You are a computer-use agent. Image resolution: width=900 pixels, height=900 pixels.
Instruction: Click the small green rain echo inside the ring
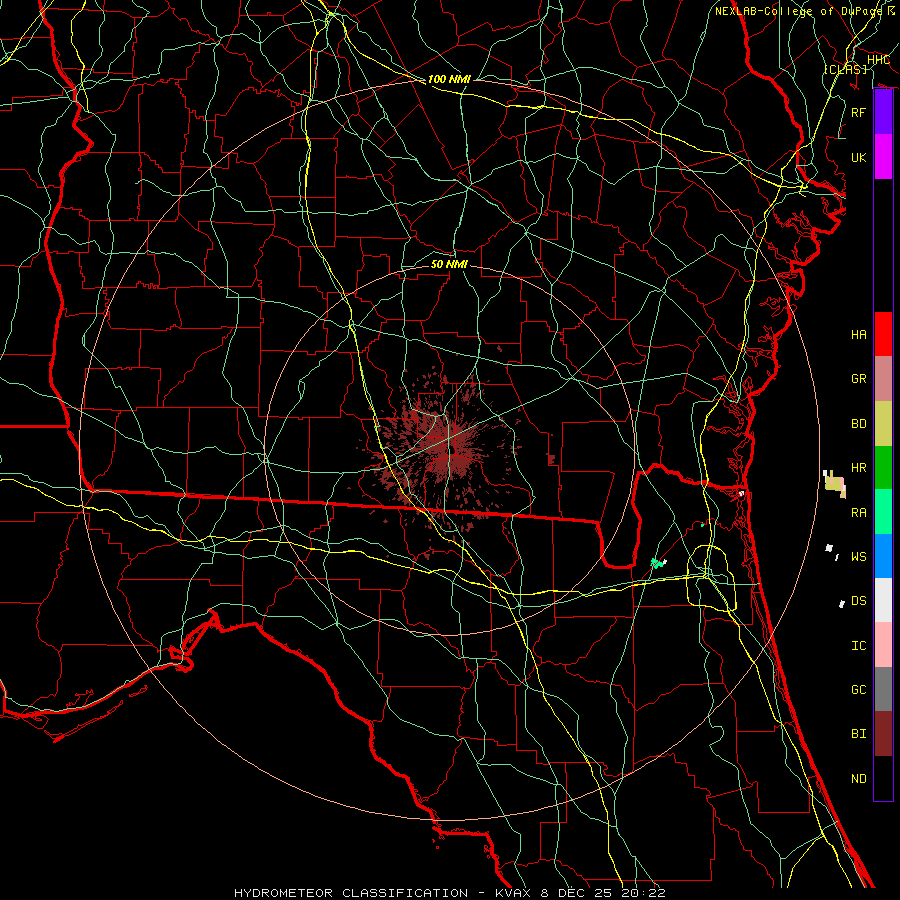tap(658, 562)
